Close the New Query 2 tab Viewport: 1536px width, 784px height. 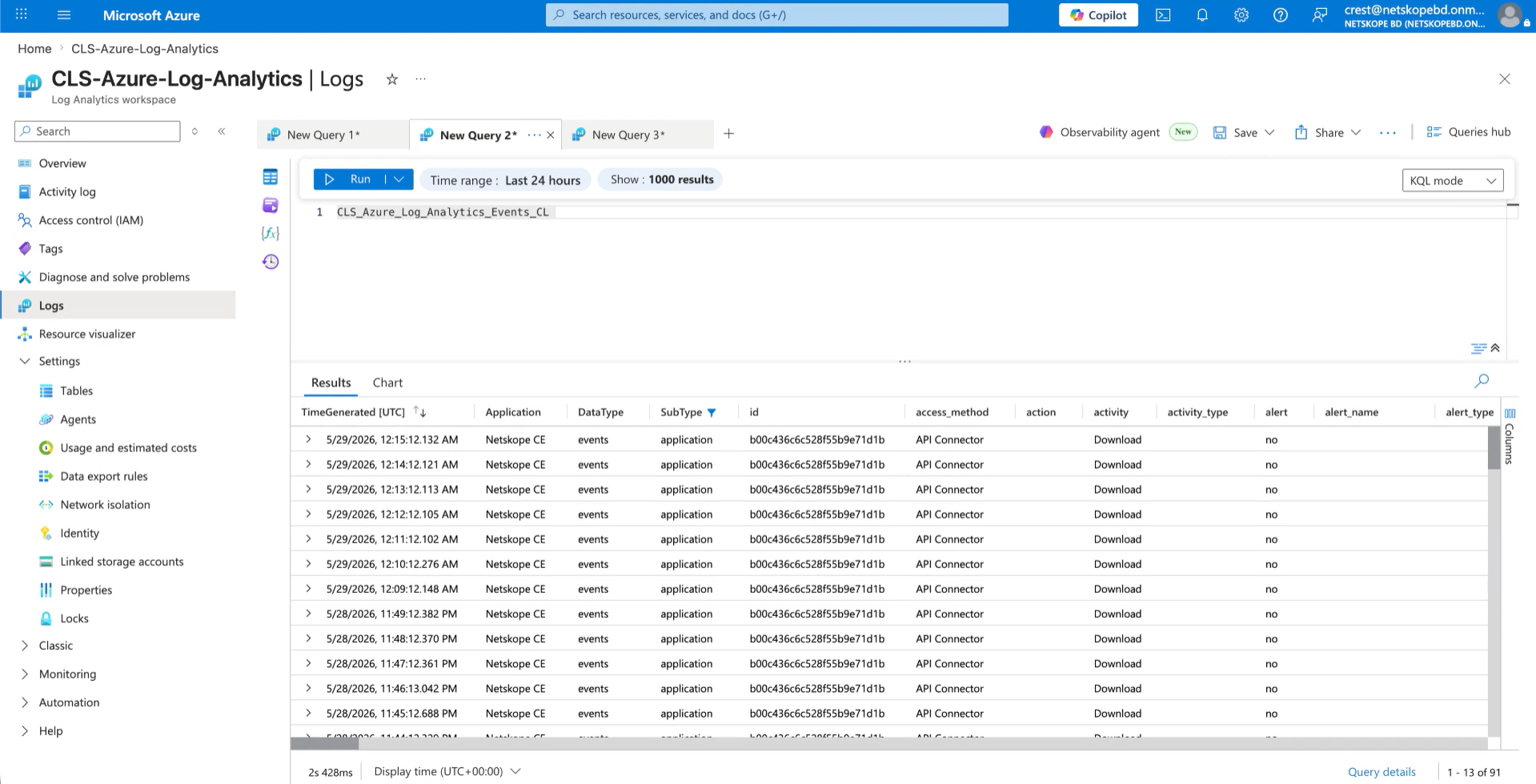(x=551, y=135)
